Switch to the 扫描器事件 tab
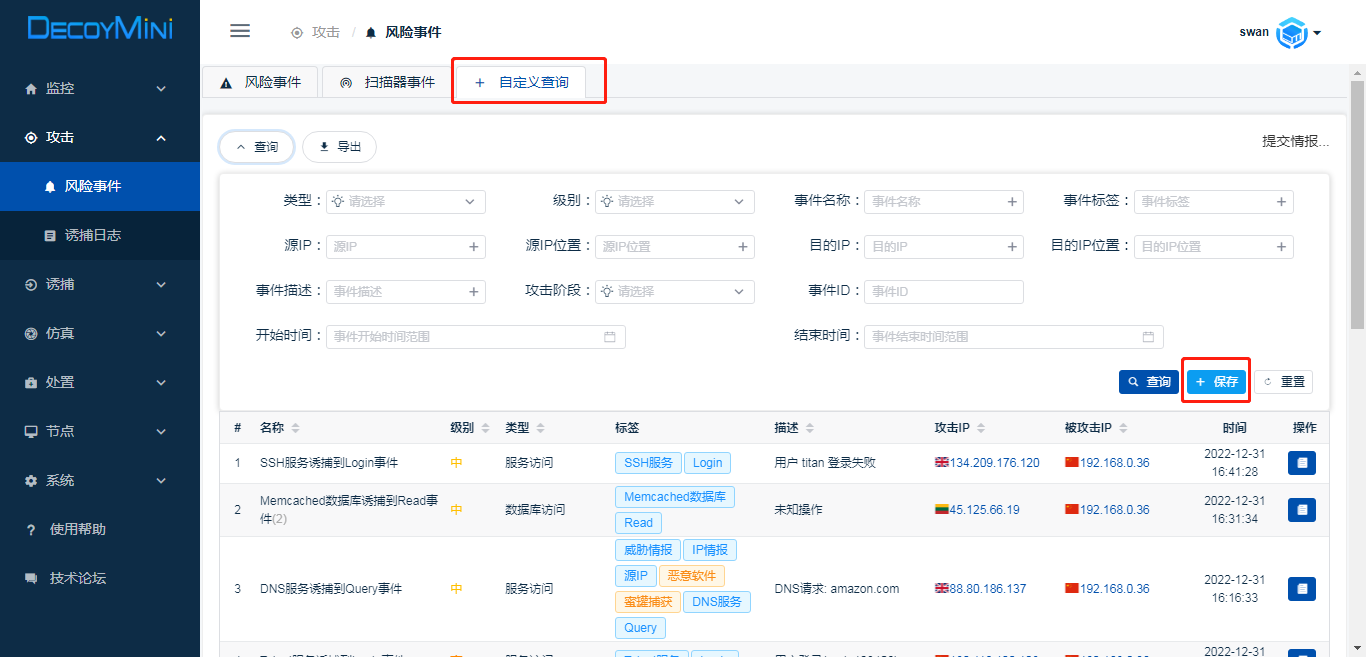 coord(387,83)
